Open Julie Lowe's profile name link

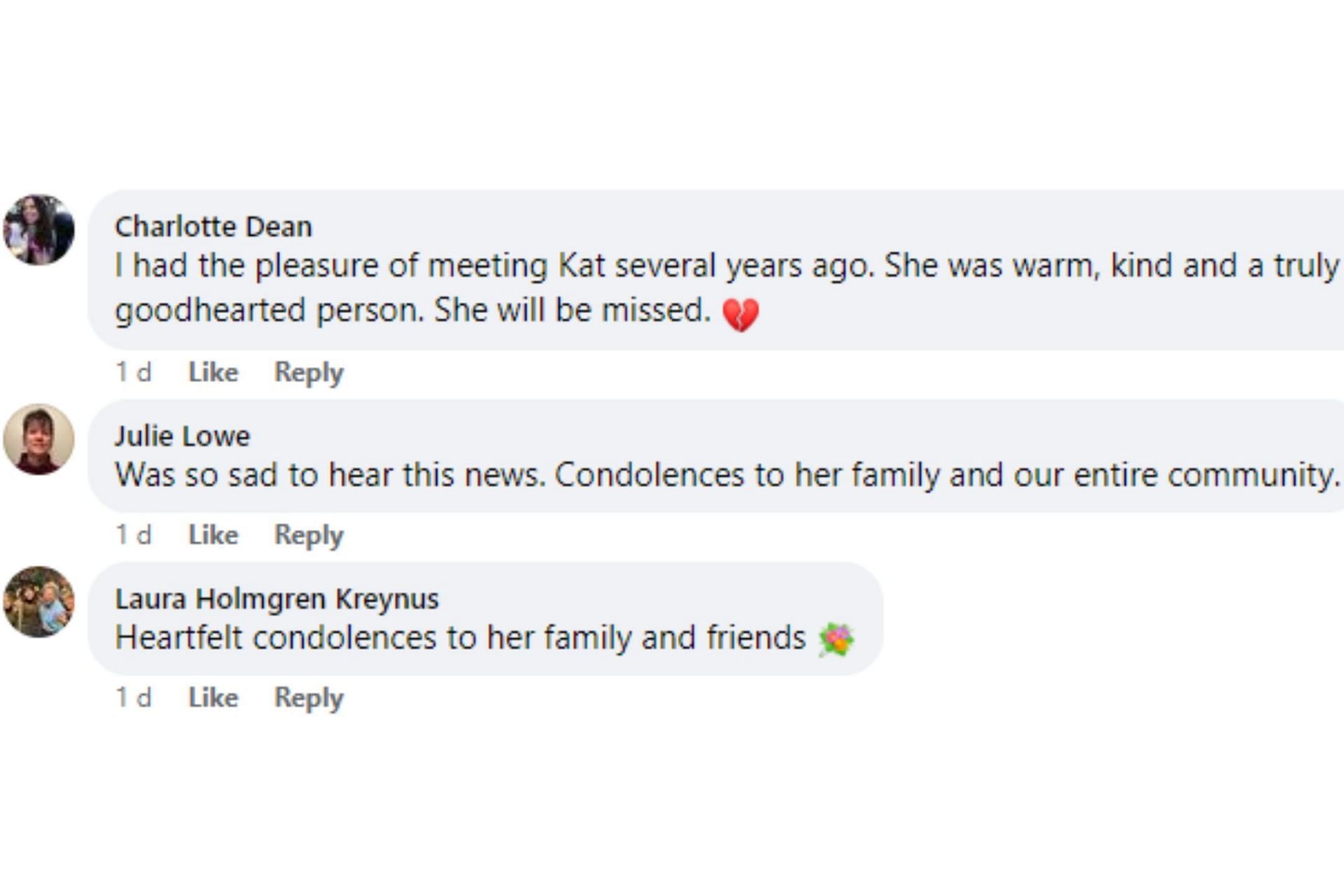182,436
